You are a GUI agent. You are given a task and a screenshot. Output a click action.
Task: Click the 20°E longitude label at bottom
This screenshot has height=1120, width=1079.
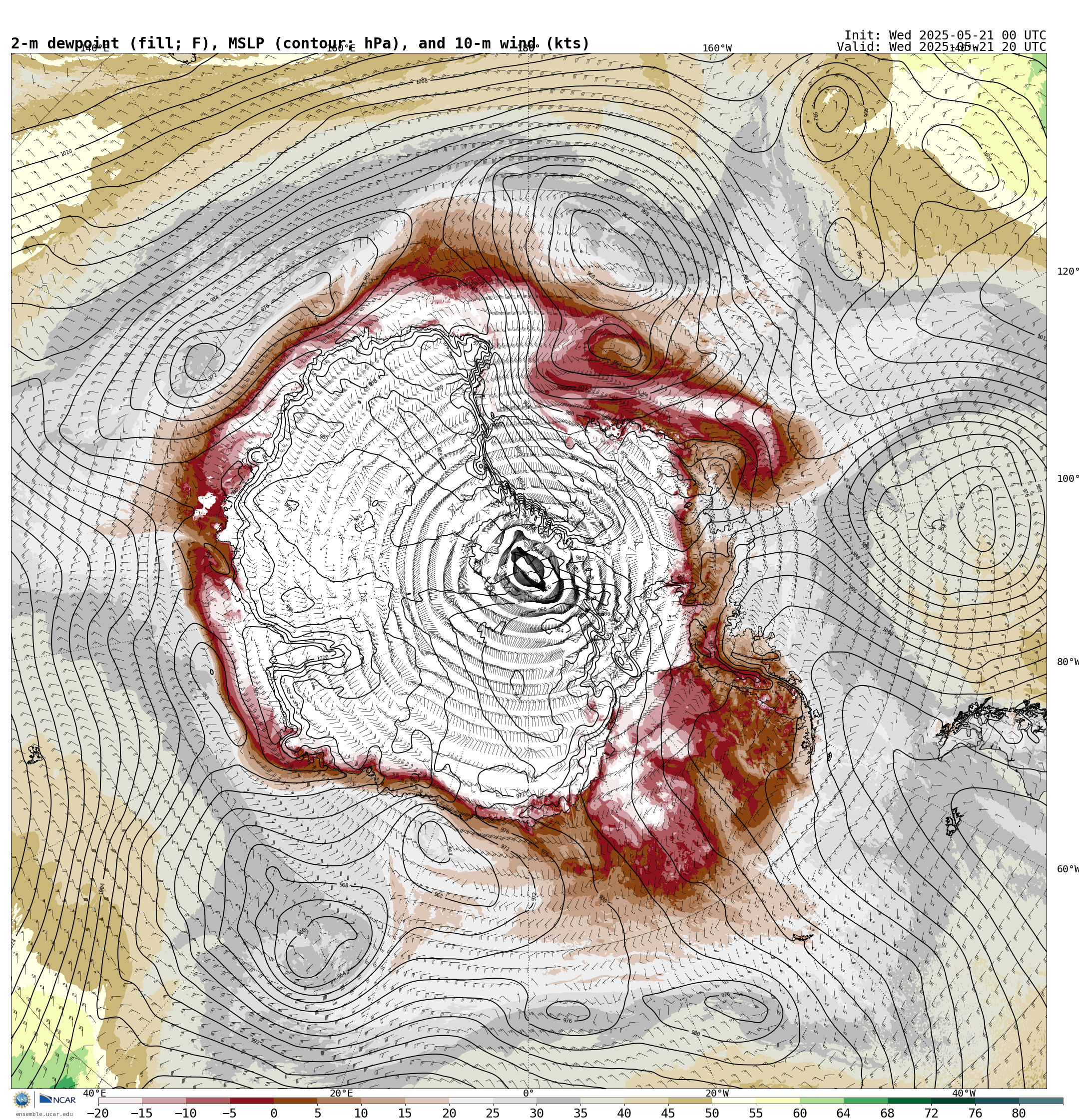tap(341, 1094)
